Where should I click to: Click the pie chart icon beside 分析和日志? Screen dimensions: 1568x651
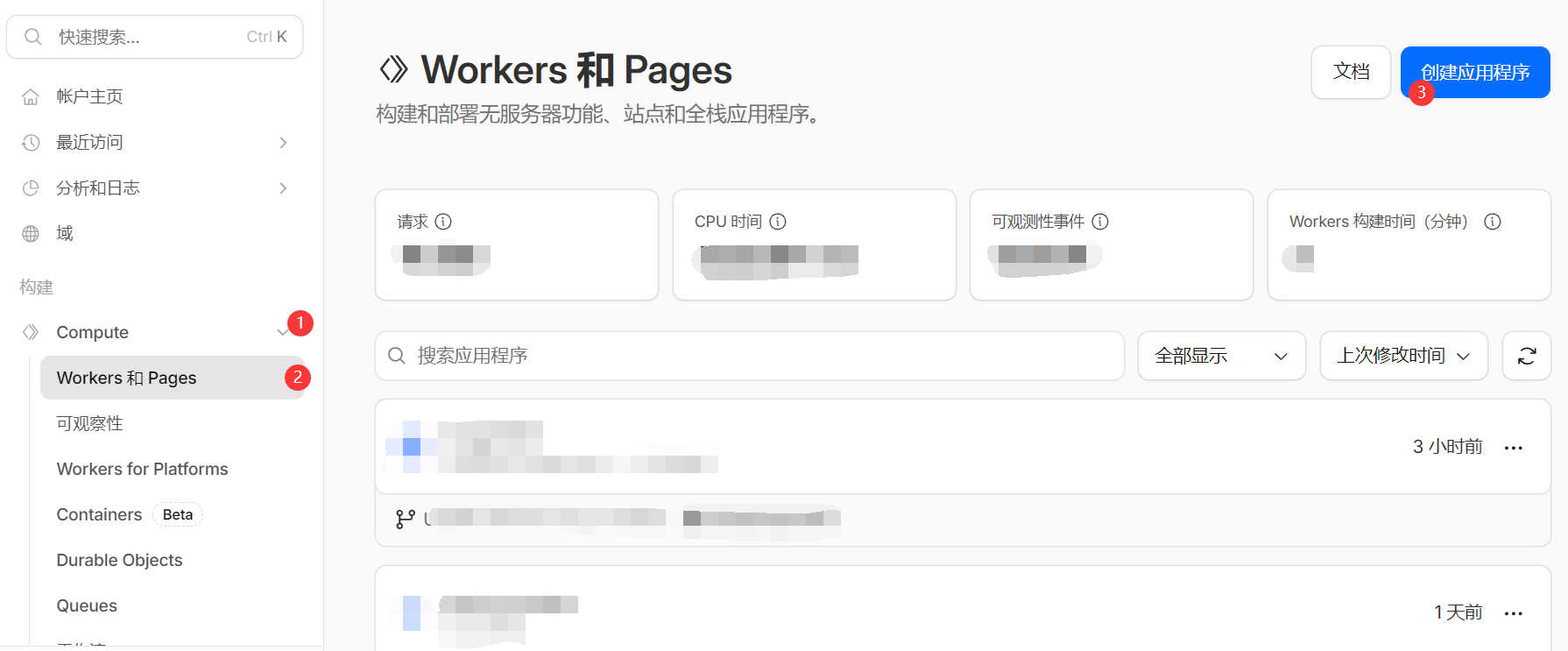click(31, 188)
